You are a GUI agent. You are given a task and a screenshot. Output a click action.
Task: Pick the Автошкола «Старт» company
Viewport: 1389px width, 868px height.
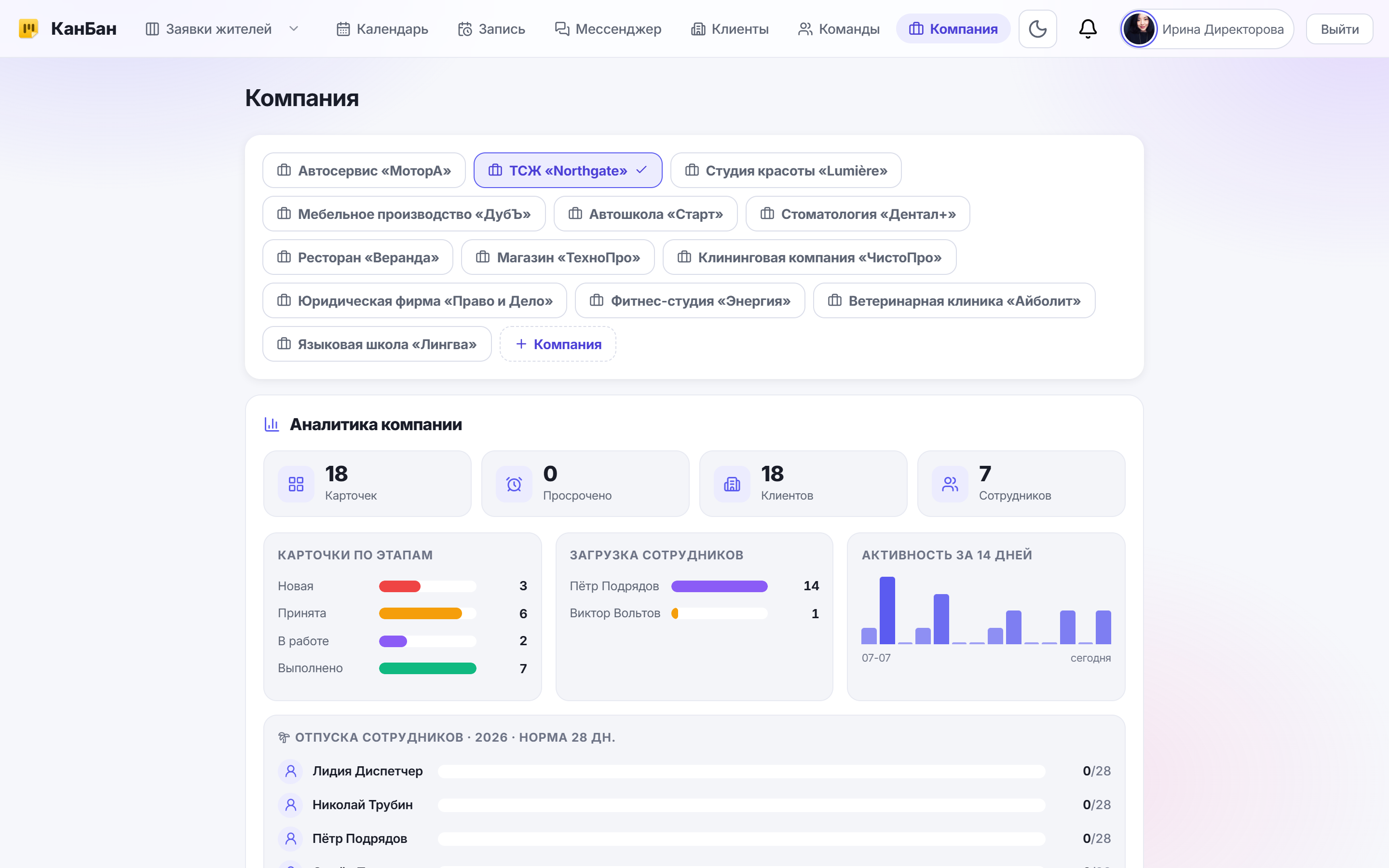click(x=645, y=214)
